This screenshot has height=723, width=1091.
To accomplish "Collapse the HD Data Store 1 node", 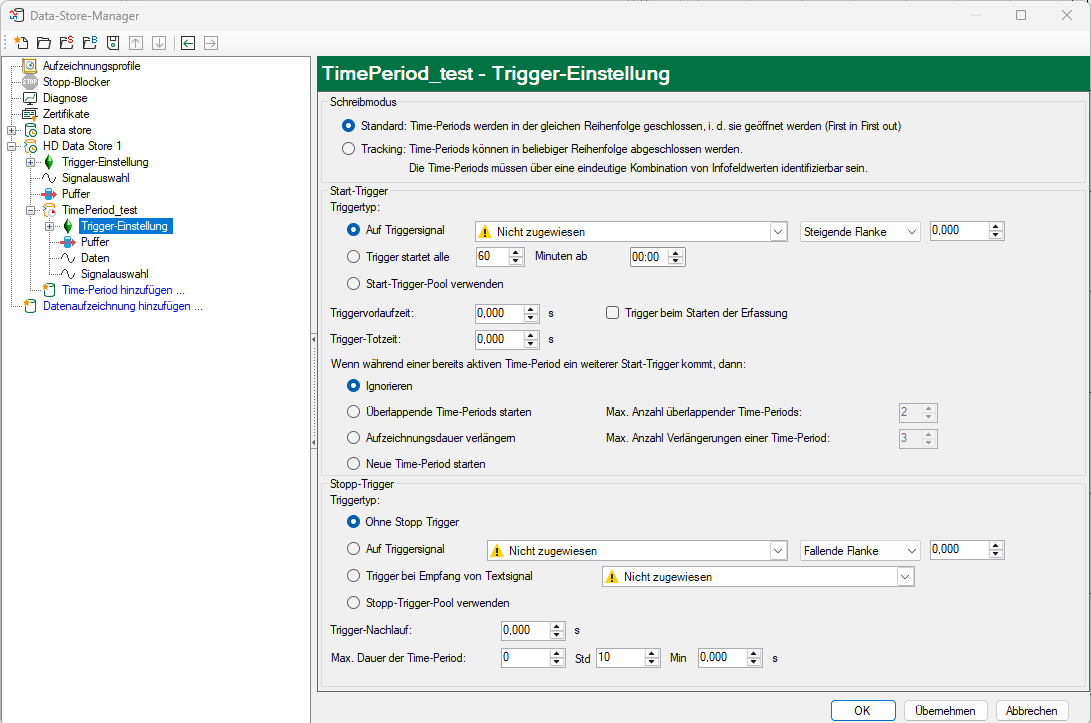I will pyautogui.click(x=12, y=146).
